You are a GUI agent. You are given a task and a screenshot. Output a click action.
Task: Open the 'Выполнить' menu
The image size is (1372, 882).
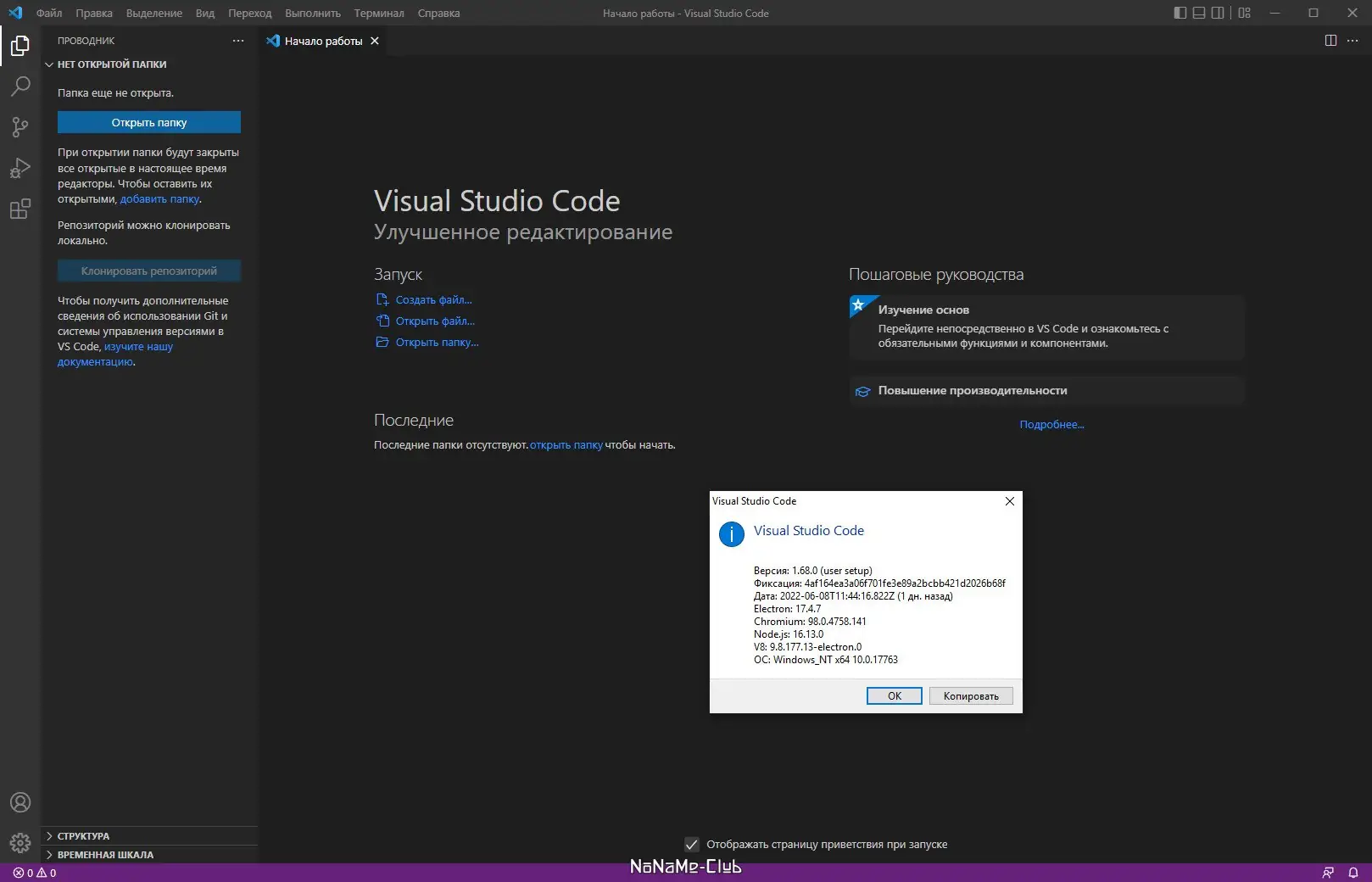313,13
